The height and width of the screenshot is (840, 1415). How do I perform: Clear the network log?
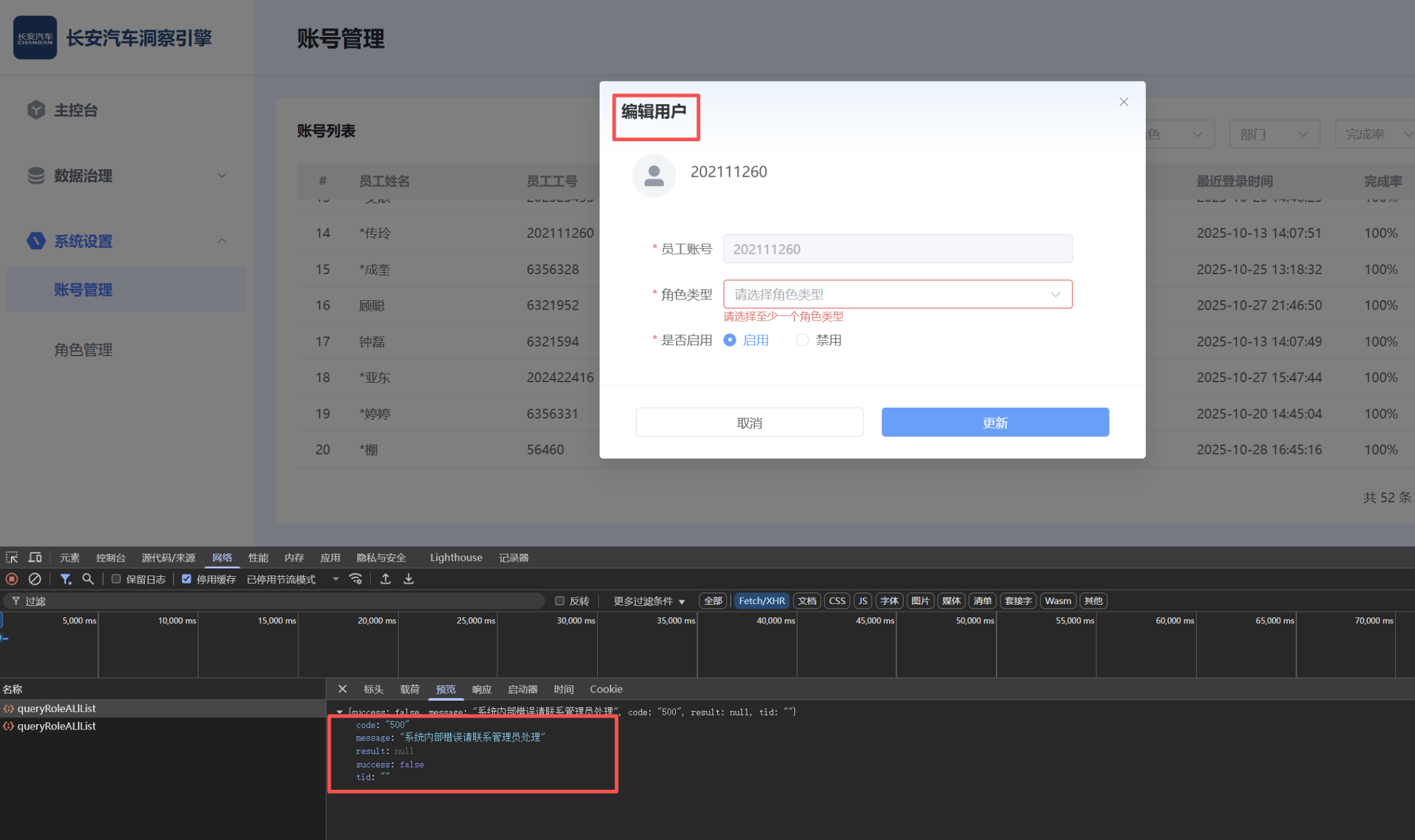tap(35, 579)
